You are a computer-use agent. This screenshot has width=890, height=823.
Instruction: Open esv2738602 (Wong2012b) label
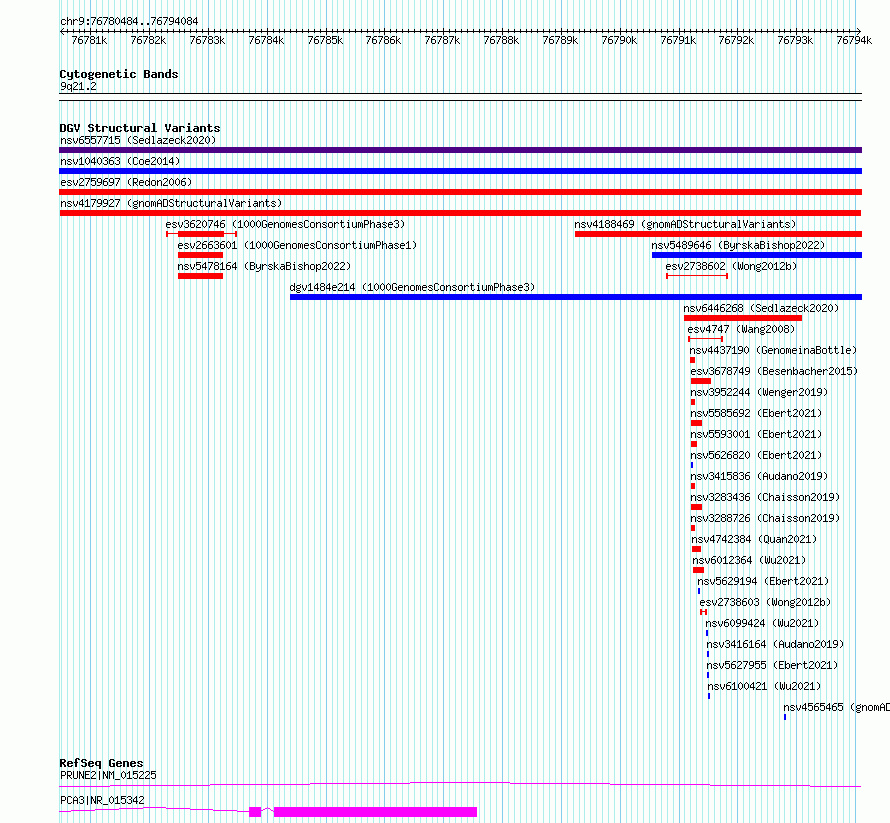click(x=731, y=266)
